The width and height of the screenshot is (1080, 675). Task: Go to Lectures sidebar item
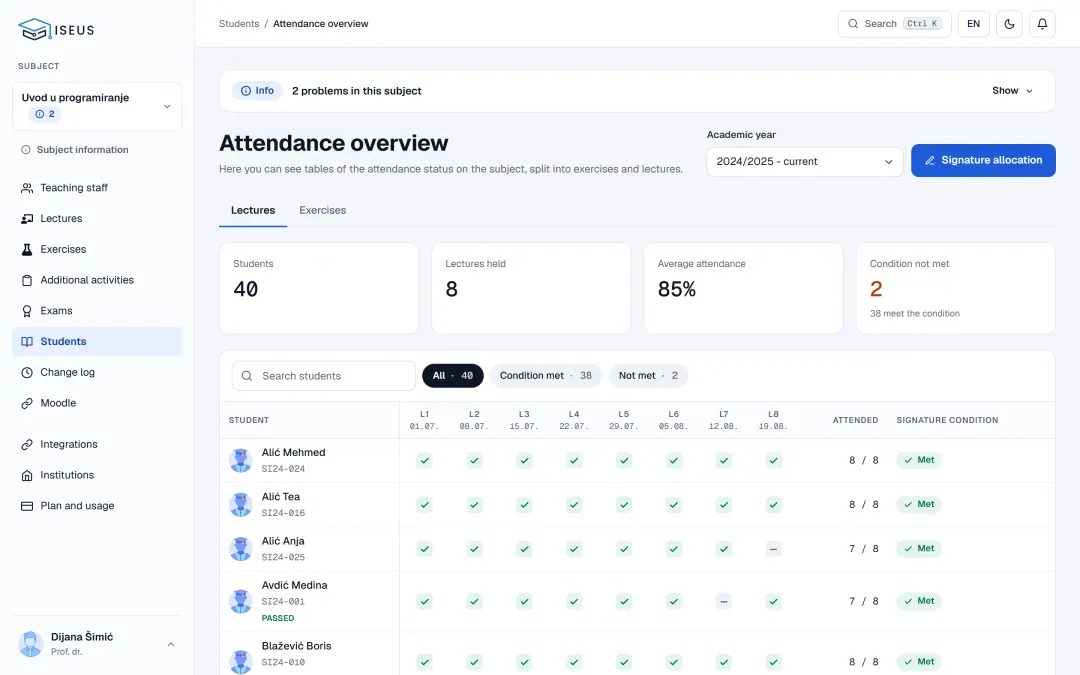(x=97, y=218)
